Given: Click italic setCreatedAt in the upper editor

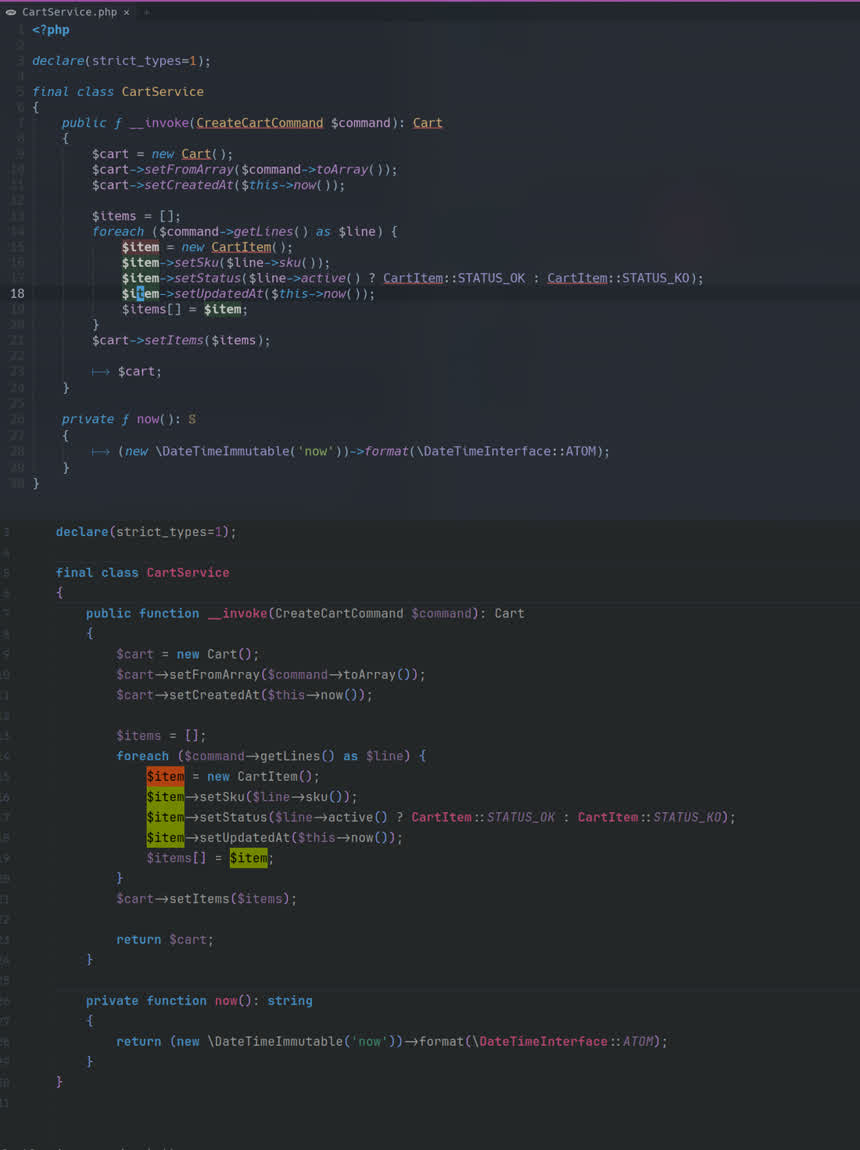Looking at the screenshot, I should [x=189, y=185].
